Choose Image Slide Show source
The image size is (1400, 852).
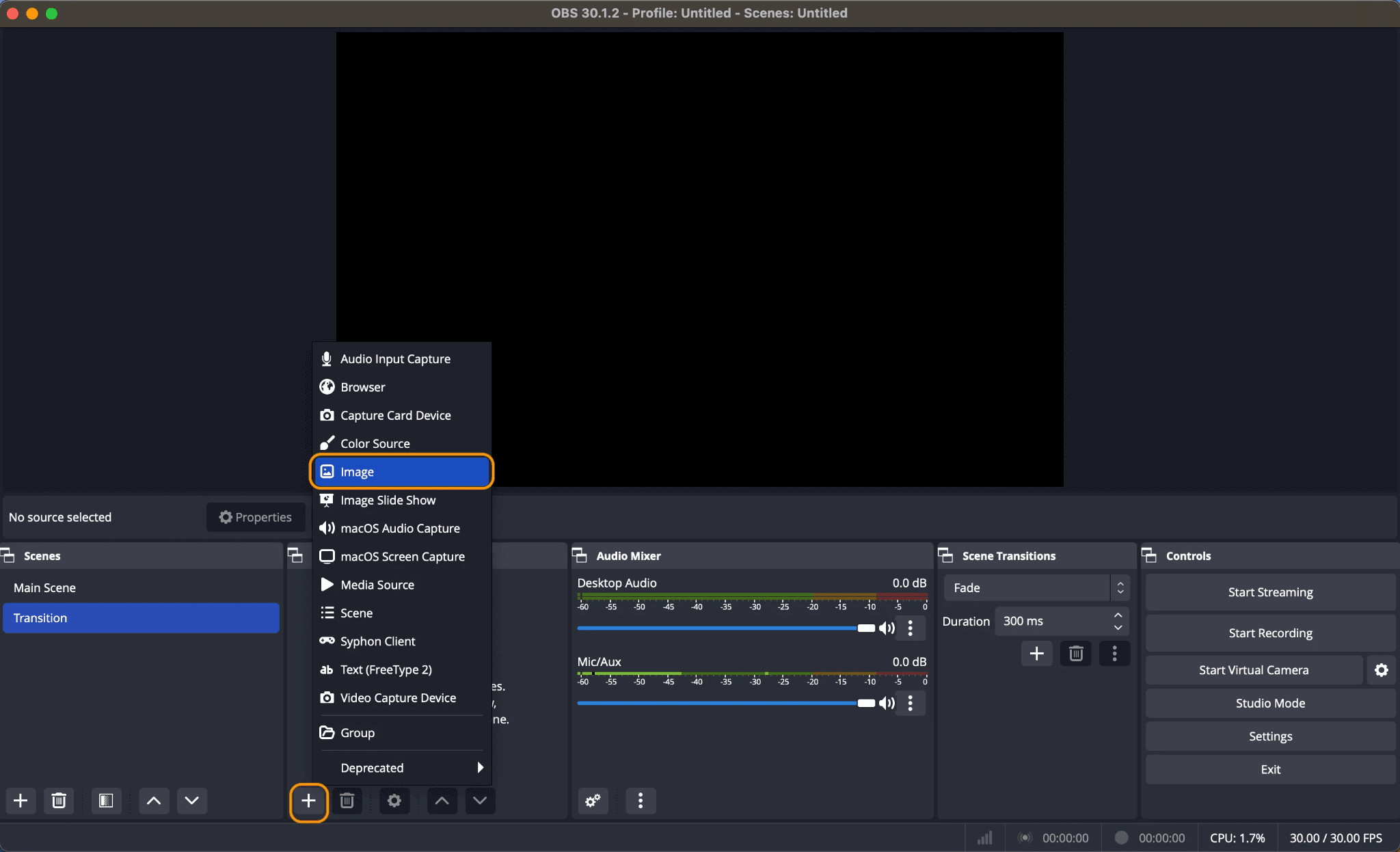[x=402, y=500]
